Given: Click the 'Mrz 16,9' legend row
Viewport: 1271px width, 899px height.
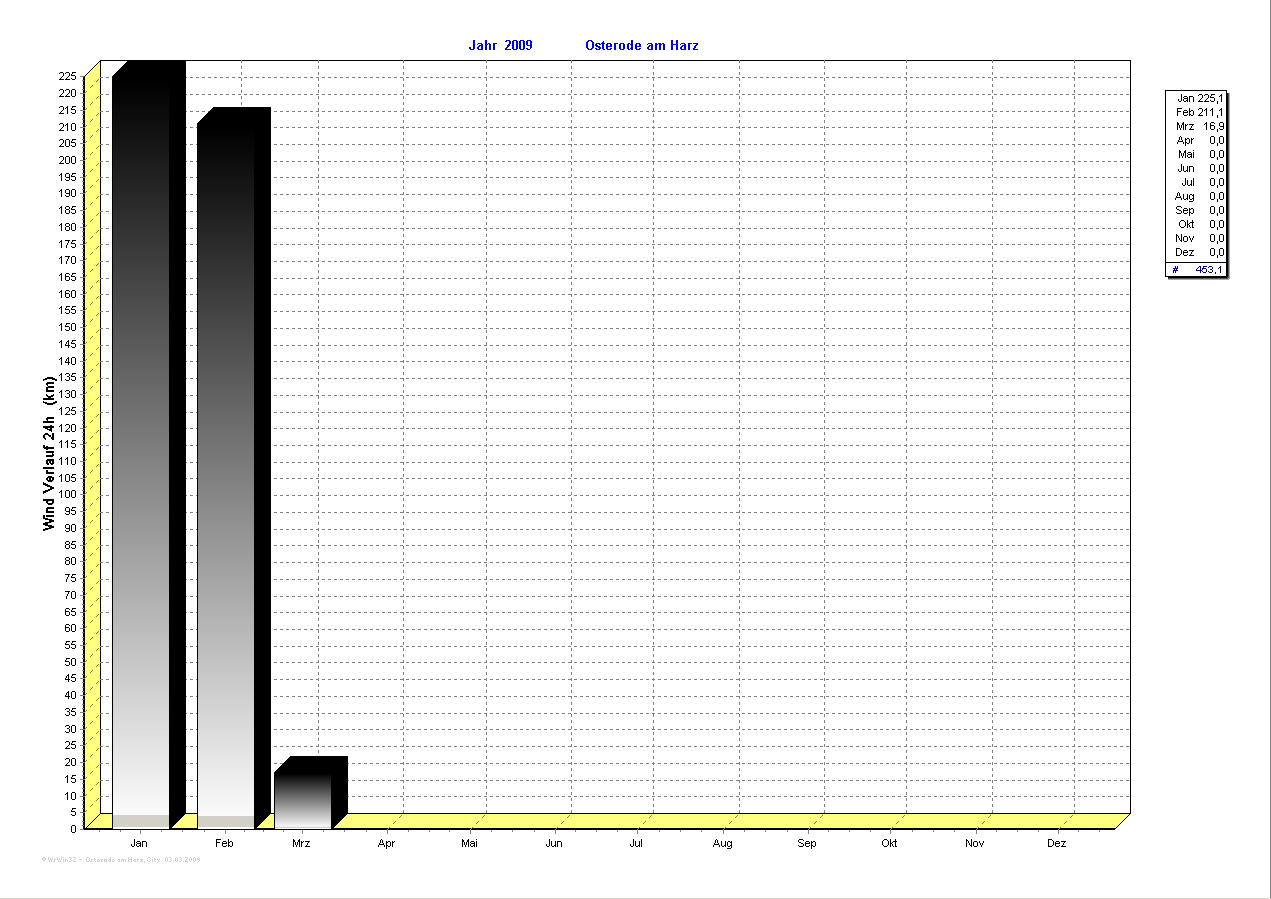Looking at the screenshot, I should point(1197,126).
